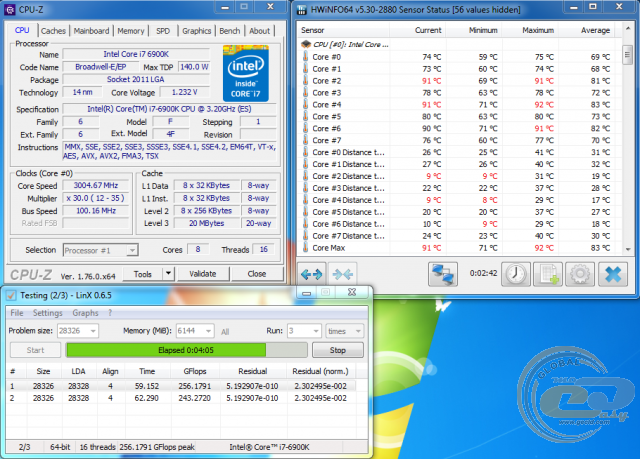Click the HWiNFO vertical scrollbar thumb
The image size is (640, 459).
pyautogui.click(x=627, y=54)
